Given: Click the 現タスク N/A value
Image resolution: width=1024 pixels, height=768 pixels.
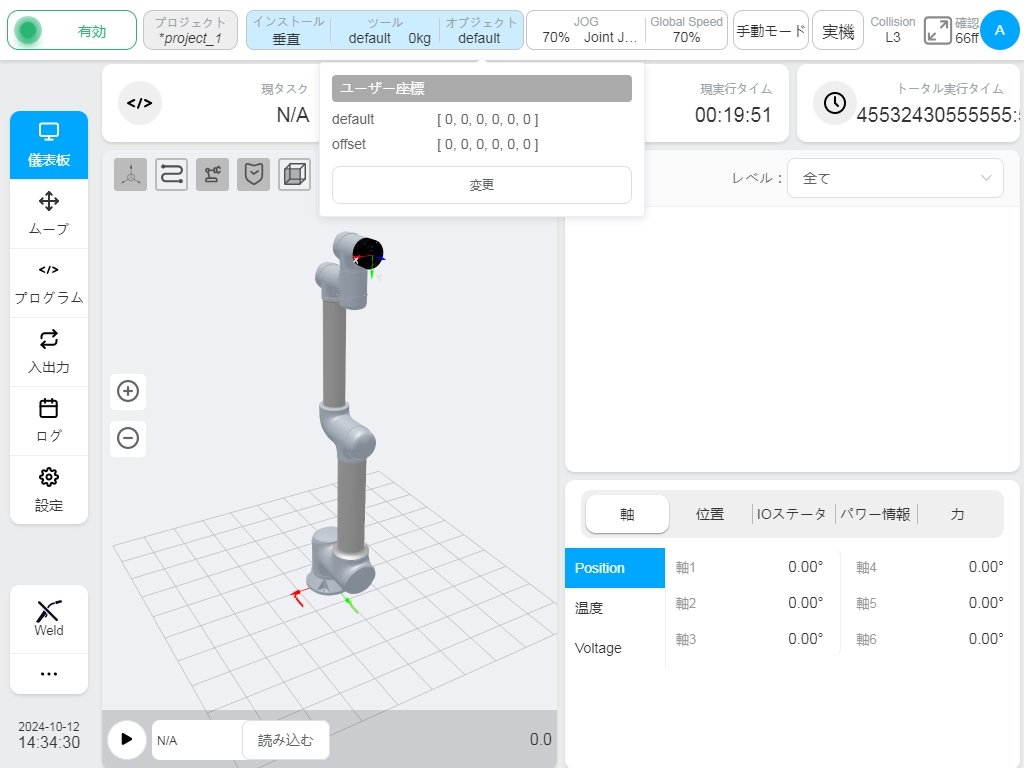Looking at the screenshot, I should [293, 115].
